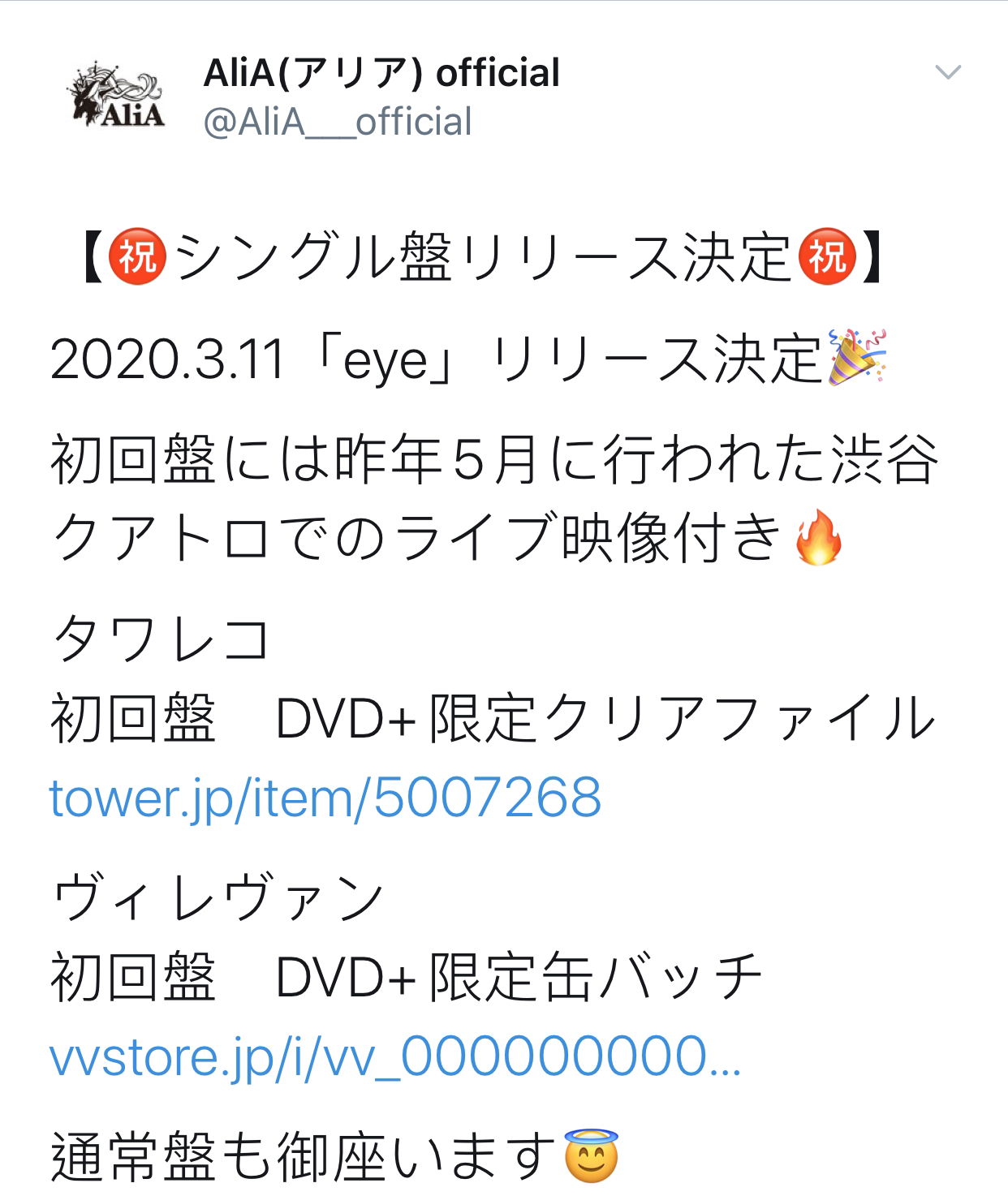The image size is (1008, 1196).
Task: Click the halo smiley emoji
Action: tap(591, 1155)
